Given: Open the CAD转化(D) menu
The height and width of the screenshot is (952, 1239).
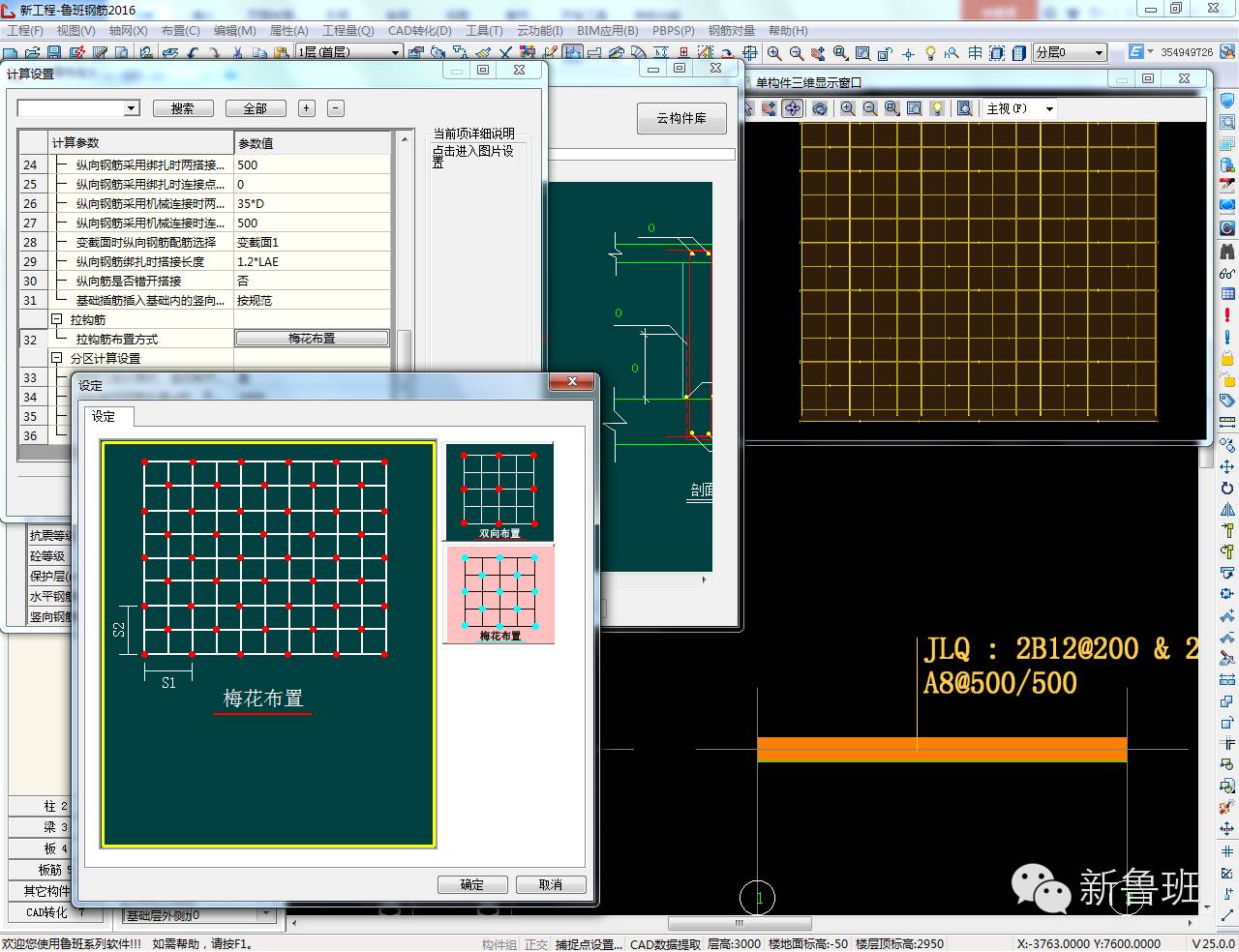Looking at the screenshot, I should tap(420, 31).
